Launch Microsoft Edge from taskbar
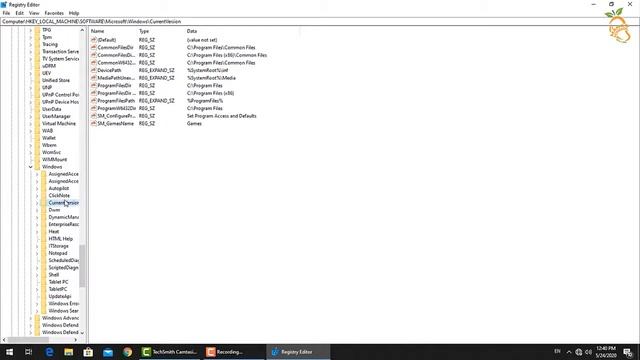The height and width of the screenshot is (360, 640). (49, 352)
